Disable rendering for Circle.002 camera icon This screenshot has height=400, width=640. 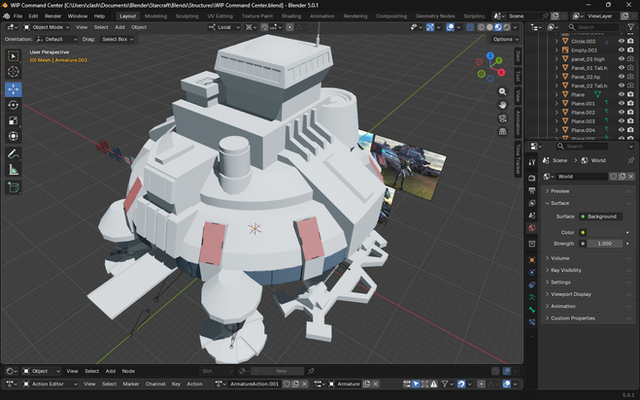[630, 41]
